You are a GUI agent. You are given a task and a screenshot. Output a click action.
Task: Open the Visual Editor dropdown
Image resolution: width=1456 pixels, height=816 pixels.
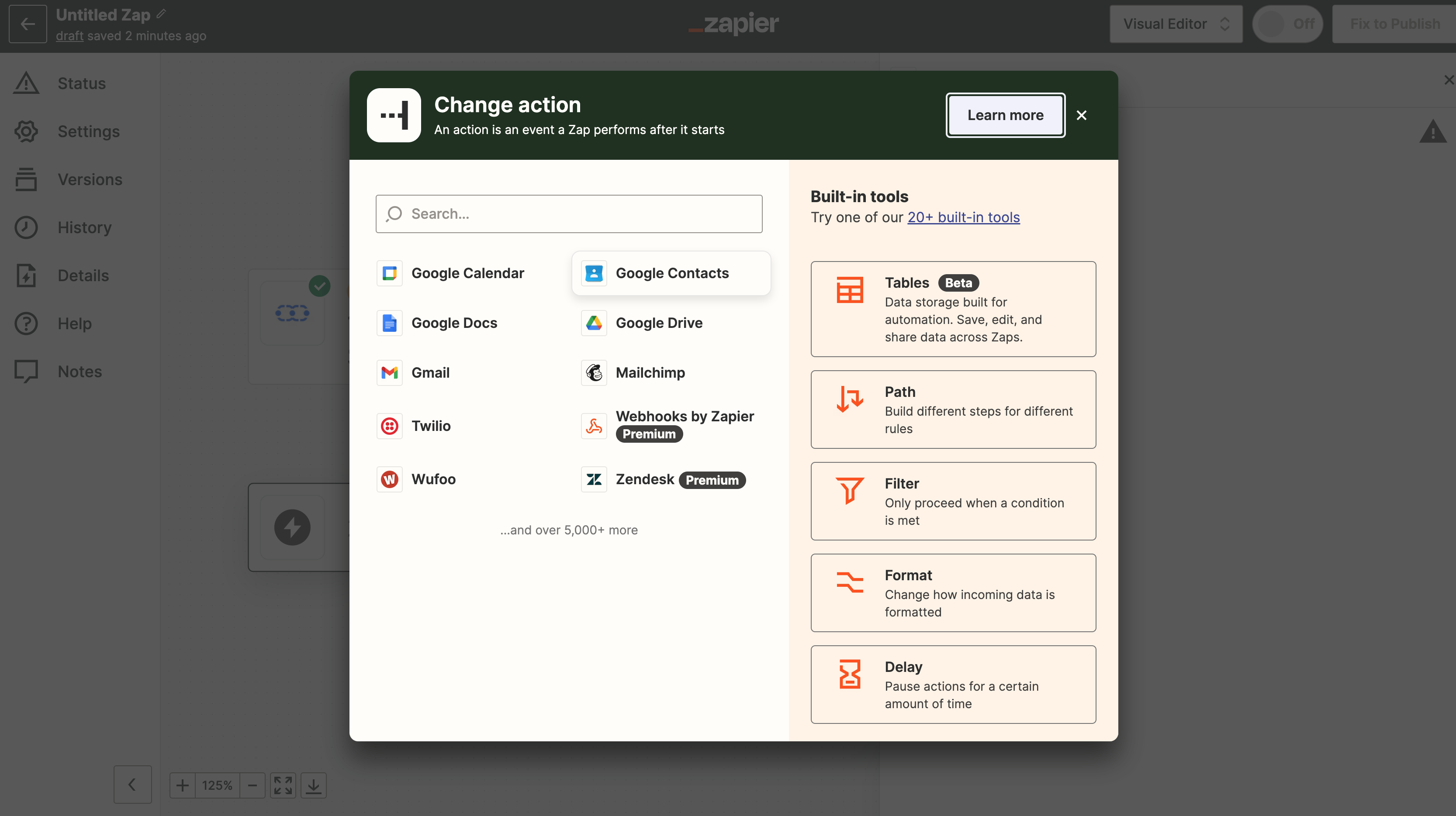(x=1176, y=24)
